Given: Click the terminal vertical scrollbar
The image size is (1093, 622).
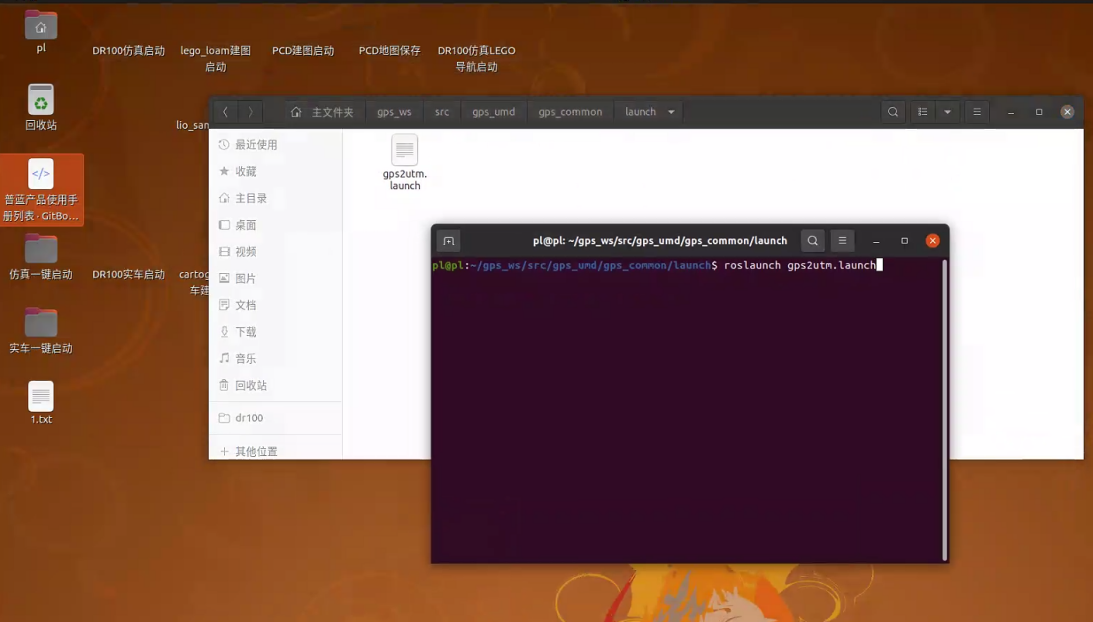Looking at the screenshot, I should [x=944, y=410].
